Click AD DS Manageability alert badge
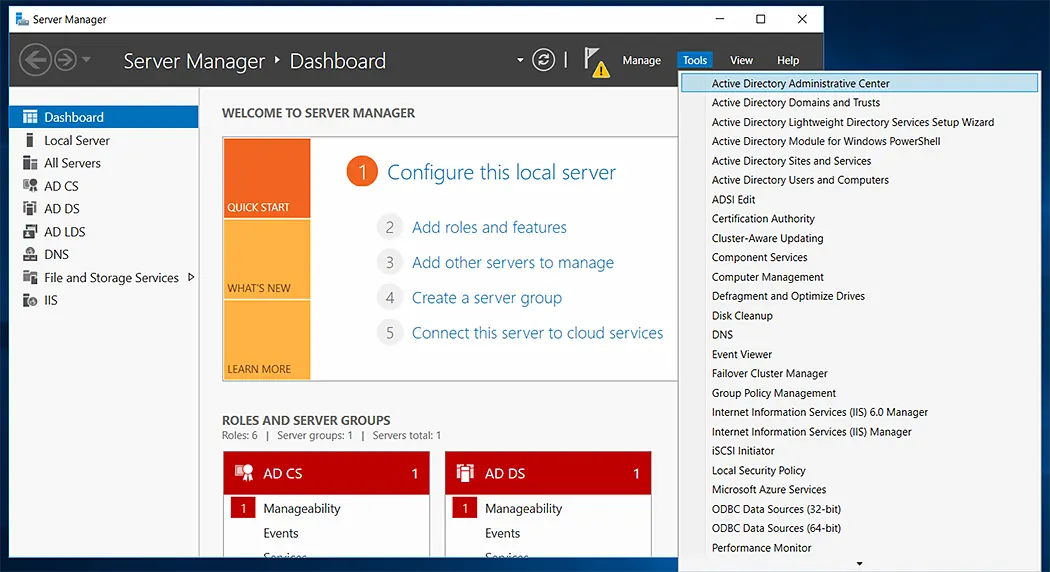1050x572 pixels. coord(465,508)
